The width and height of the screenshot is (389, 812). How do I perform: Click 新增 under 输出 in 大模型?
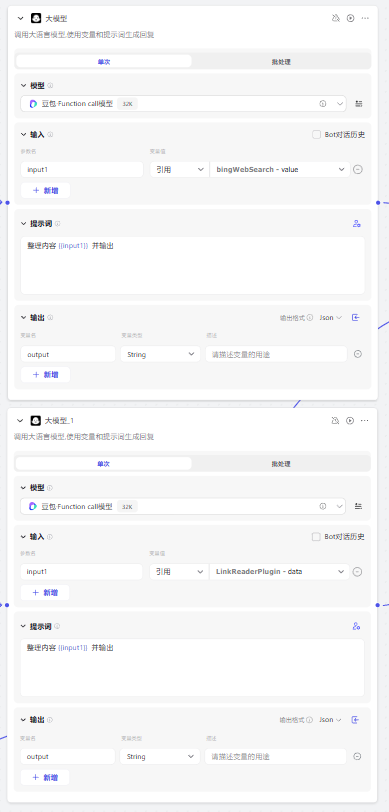coord(46,374)
